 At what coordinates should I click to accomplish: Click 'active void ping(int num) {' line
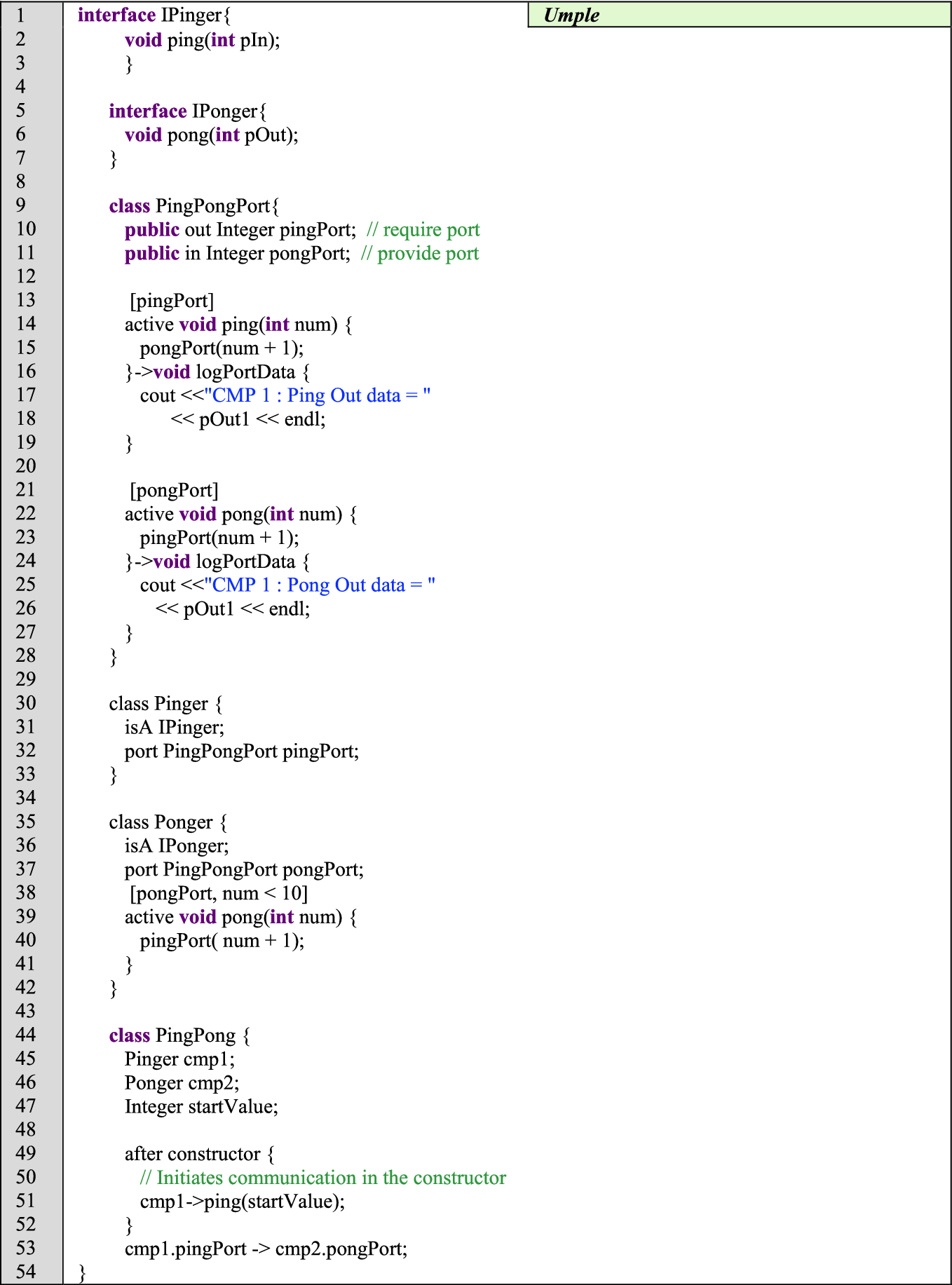(238, 325)
